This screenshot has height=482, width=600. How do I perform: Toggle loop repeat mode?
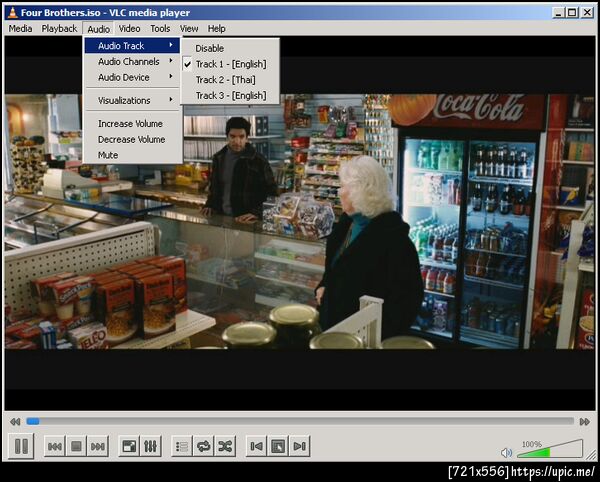[204, 446]
